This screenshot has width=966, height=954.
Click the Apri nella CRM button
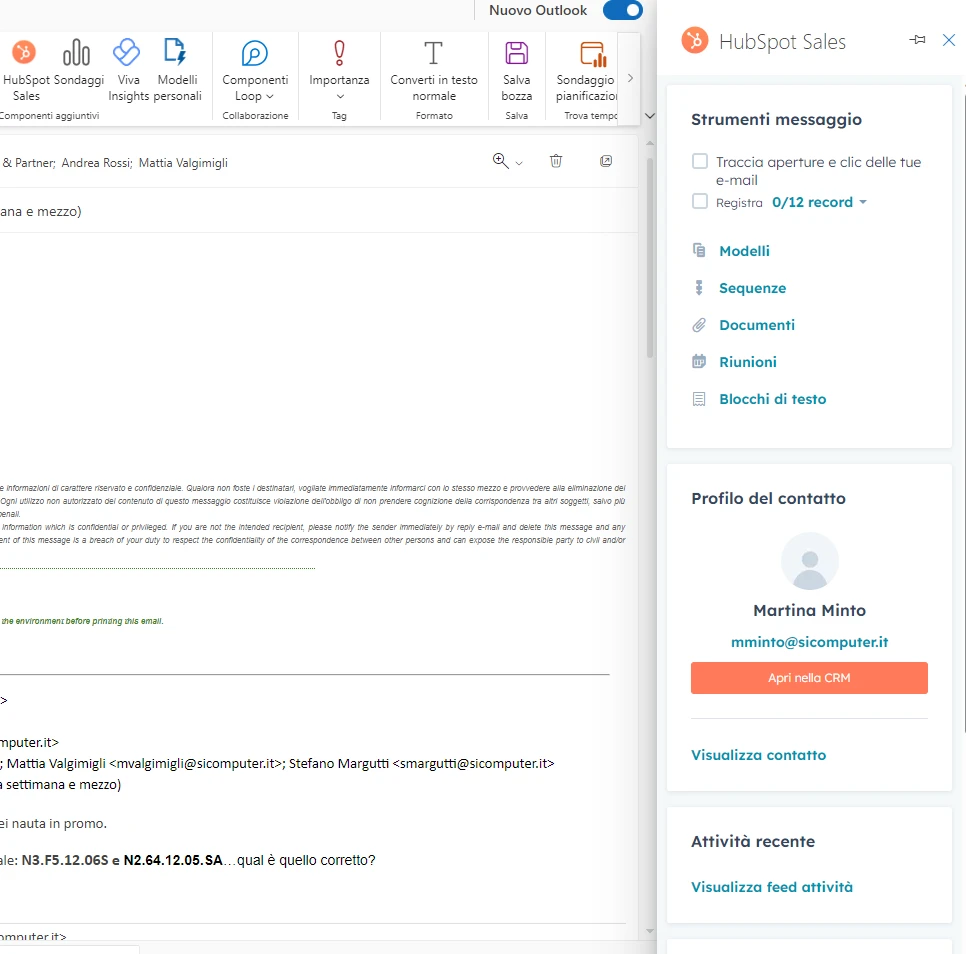(809, 678)
